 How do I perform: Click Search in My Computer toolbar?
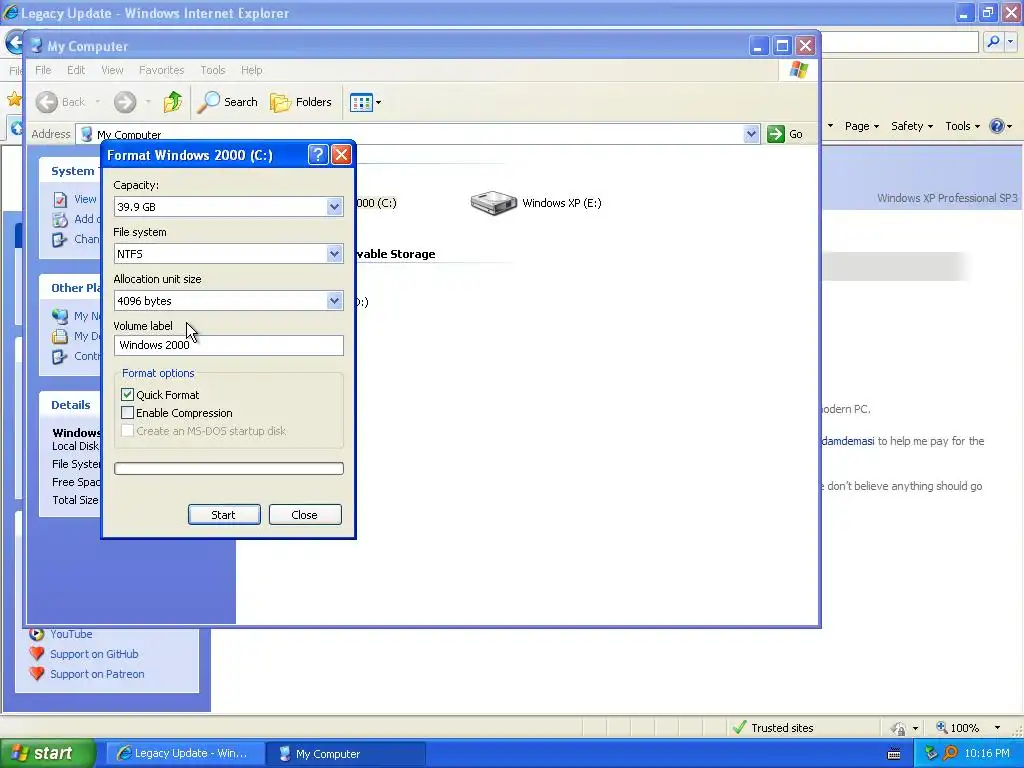227,102
